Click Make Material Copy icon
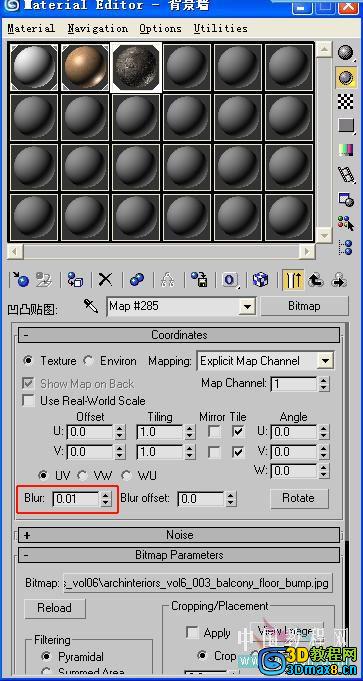363x681 pixels. [137, 280]
